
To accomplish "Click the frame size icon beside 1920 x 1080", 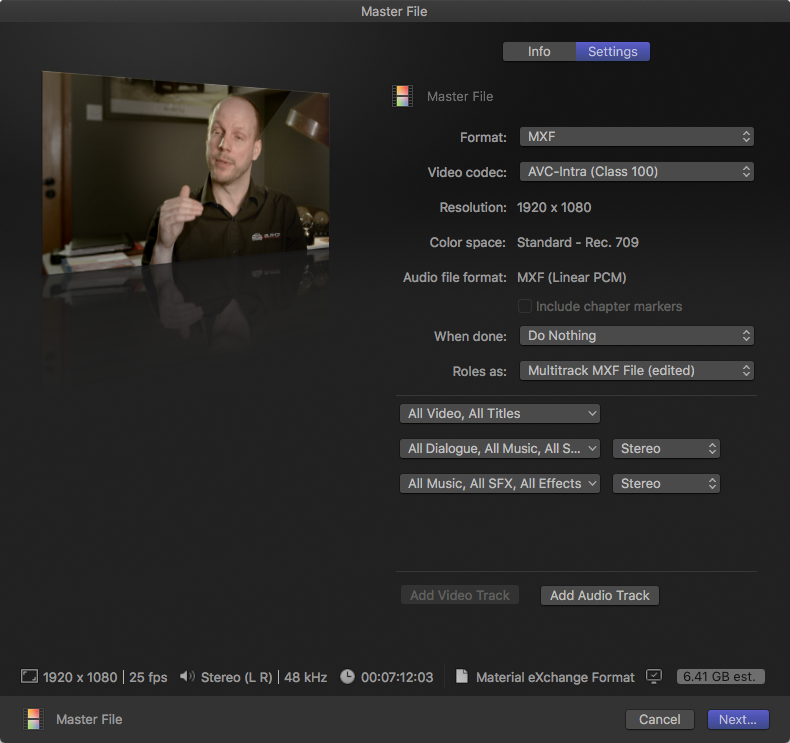I will [29, 676].
